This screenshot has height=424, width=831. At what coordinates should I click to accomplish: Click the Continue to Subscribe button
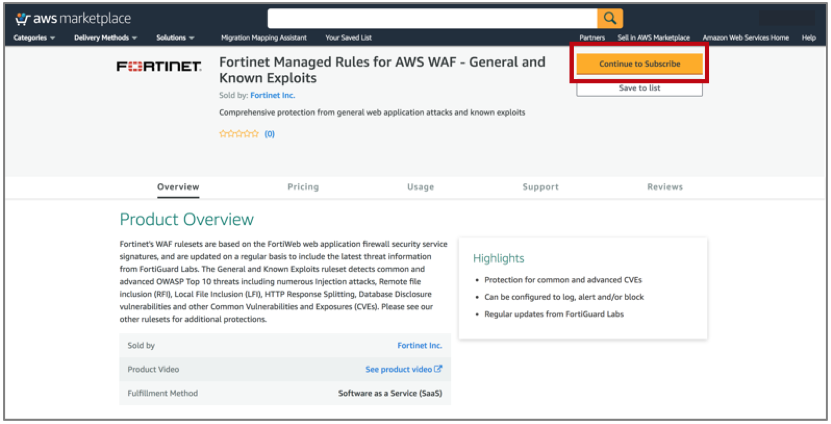[639, 64]
